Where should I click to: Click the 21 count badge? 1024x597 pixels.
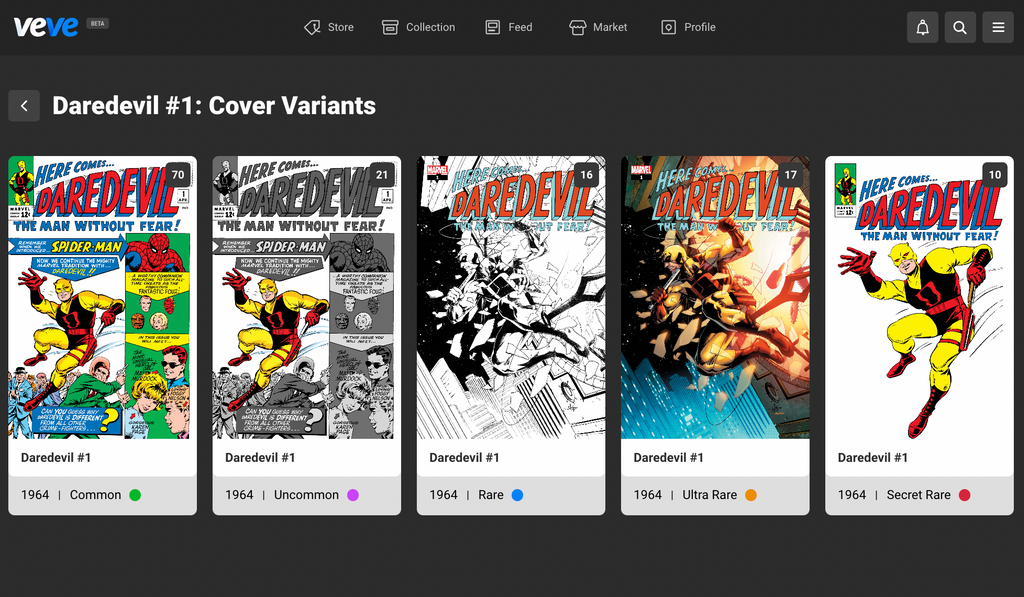click(382, 175)
